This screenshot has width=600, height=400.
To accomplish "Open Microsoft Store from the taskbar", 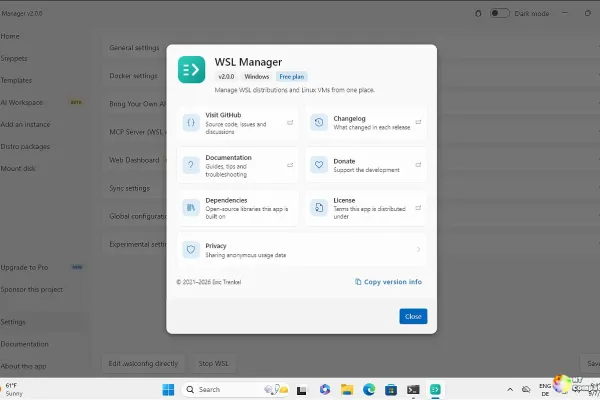I will (x=391, y=390).
